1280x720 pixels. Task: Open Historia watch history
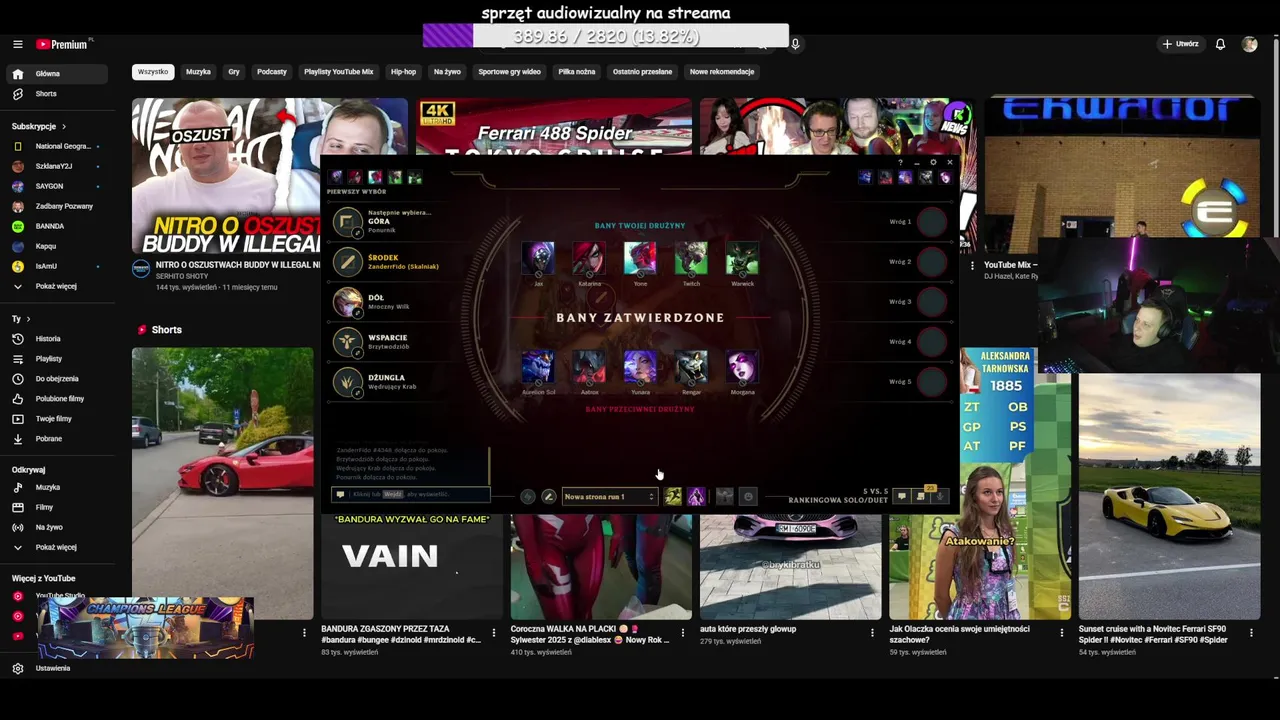pos(58,339)
